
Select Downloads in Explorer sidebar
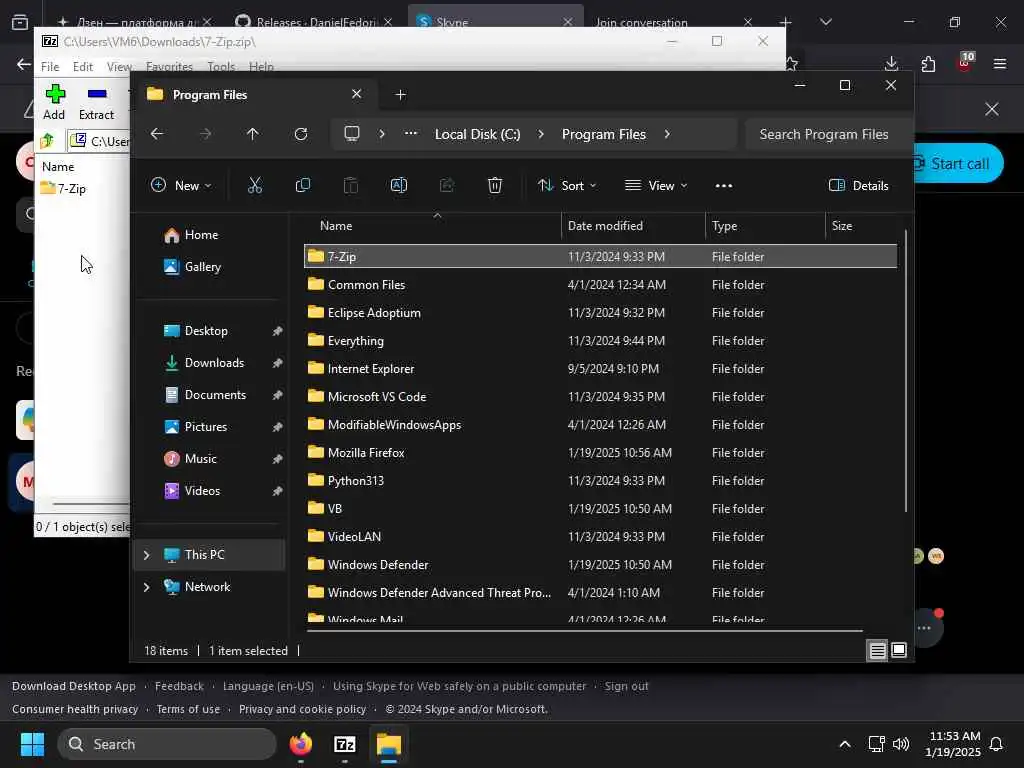pyautogui.click(x=214, y=362)
